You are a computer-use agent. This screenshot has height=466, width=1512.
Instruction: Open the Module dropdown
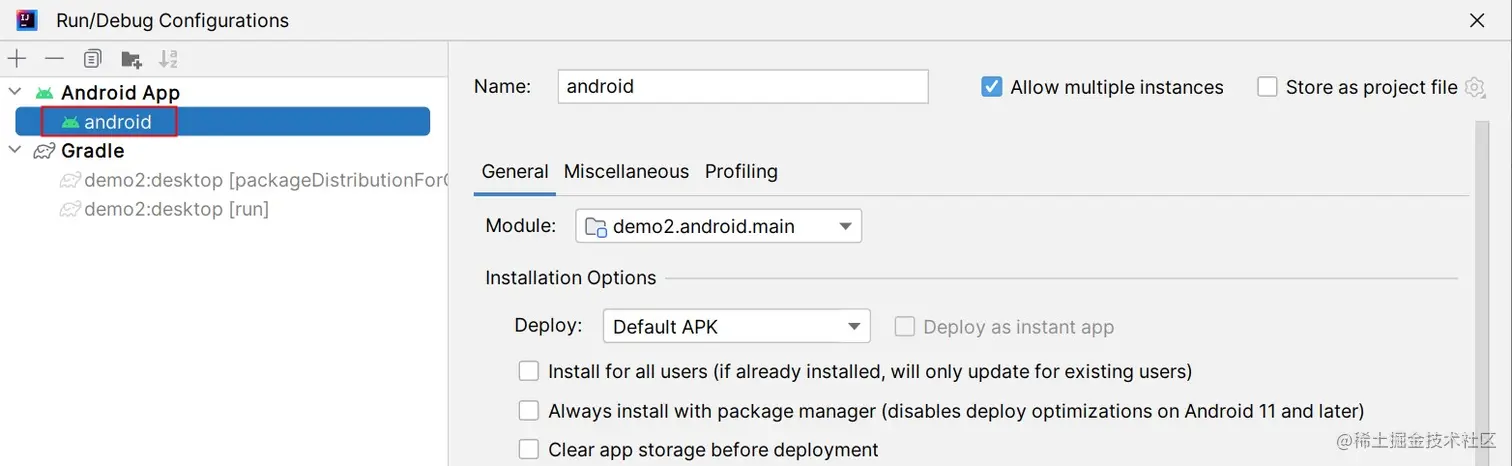[x=718, y=226]
